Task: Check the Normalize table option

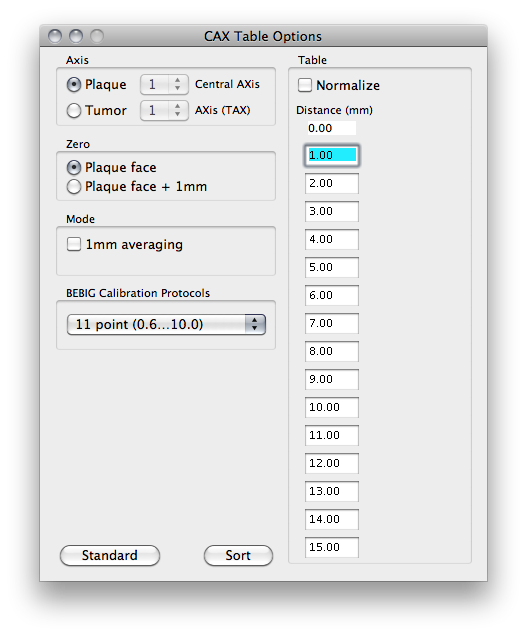Action: tap(305, 85)
